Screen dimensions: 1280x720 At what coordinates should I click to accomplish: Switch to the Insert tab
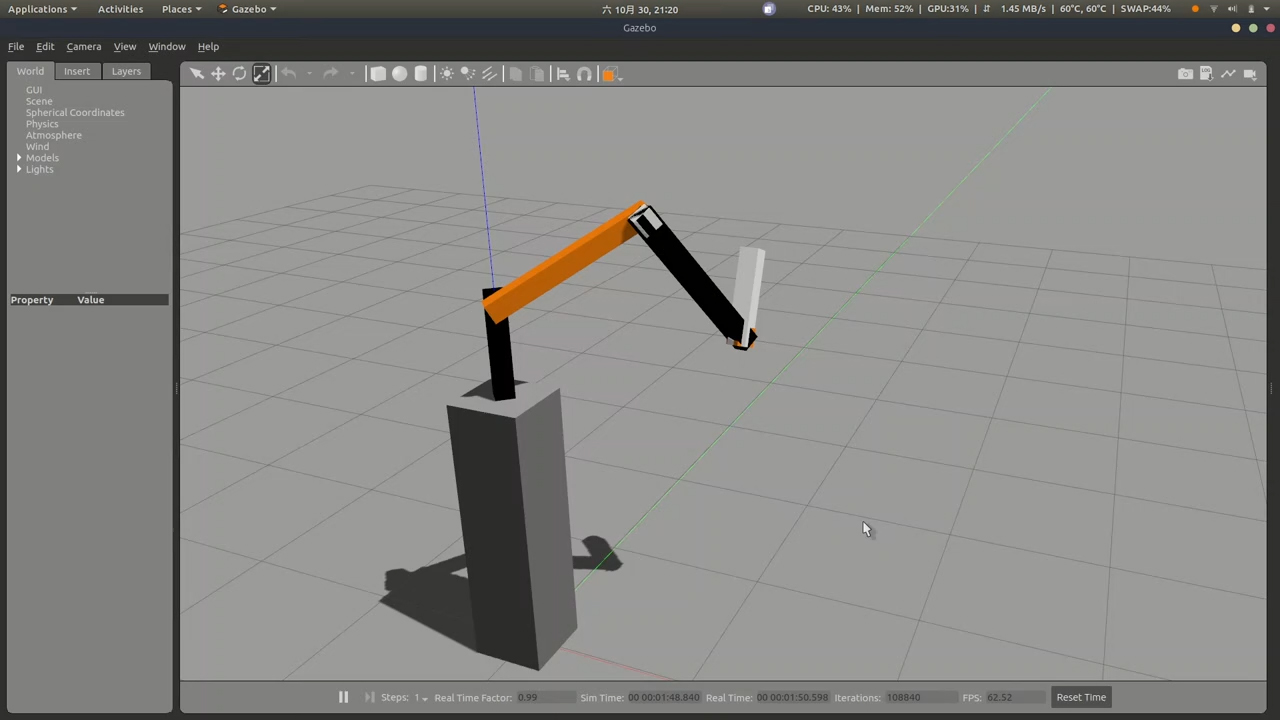(77, 71)
